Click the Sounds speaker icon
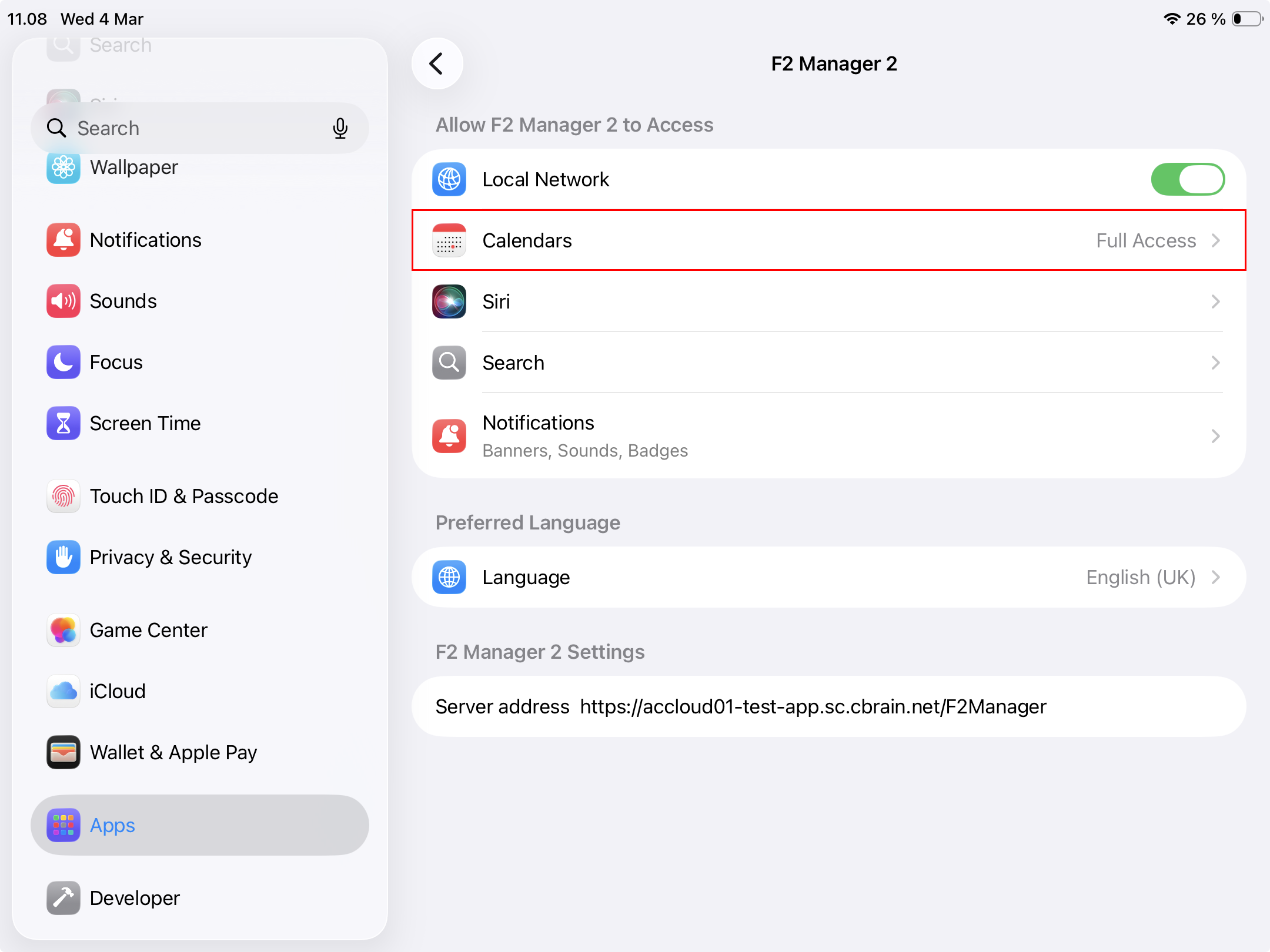The width and height of the screenshot is (1270, 952). tap(63, 301)
